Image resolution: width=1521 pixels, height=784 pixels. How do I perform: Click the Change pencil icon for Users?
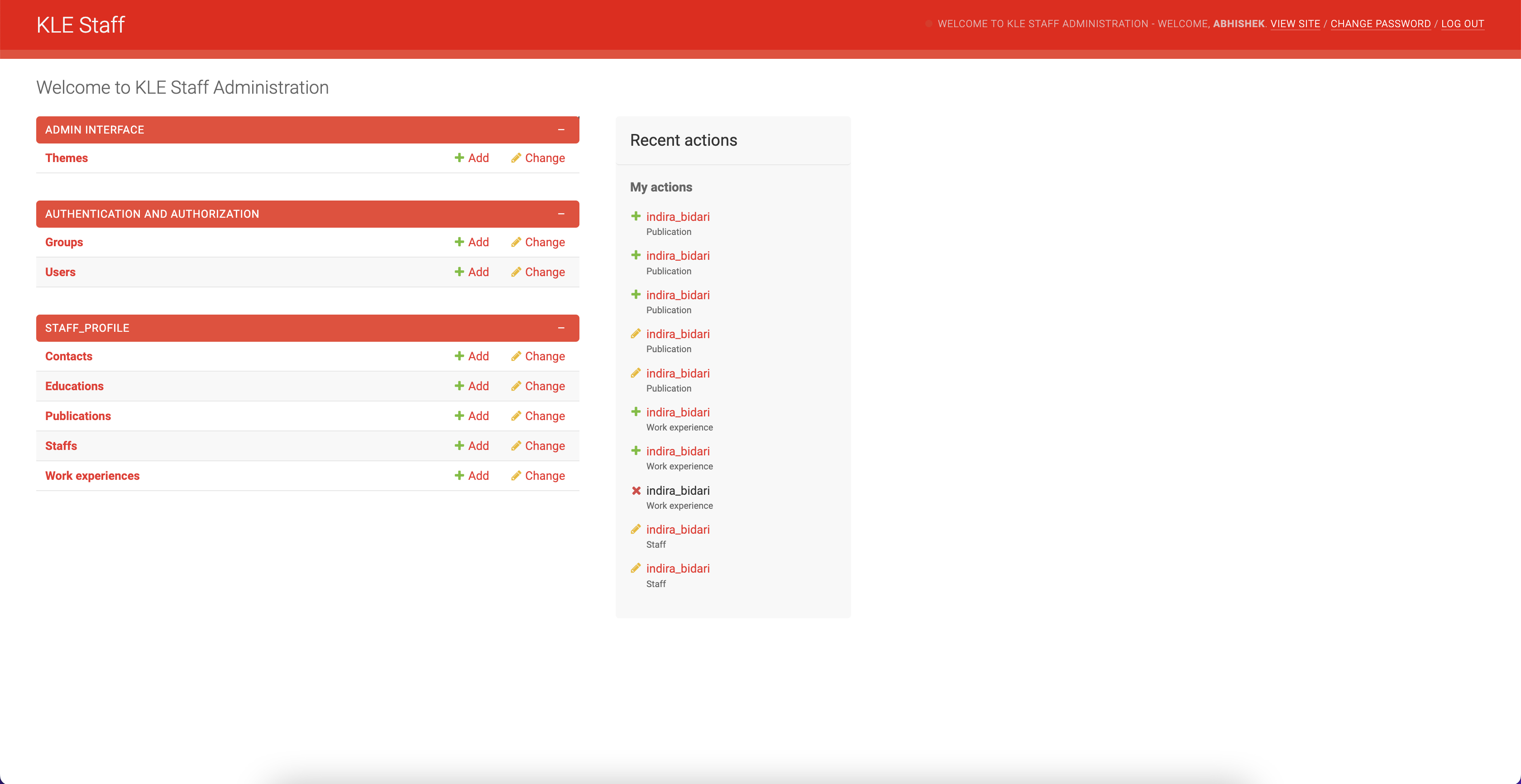(x=516, y=272)
